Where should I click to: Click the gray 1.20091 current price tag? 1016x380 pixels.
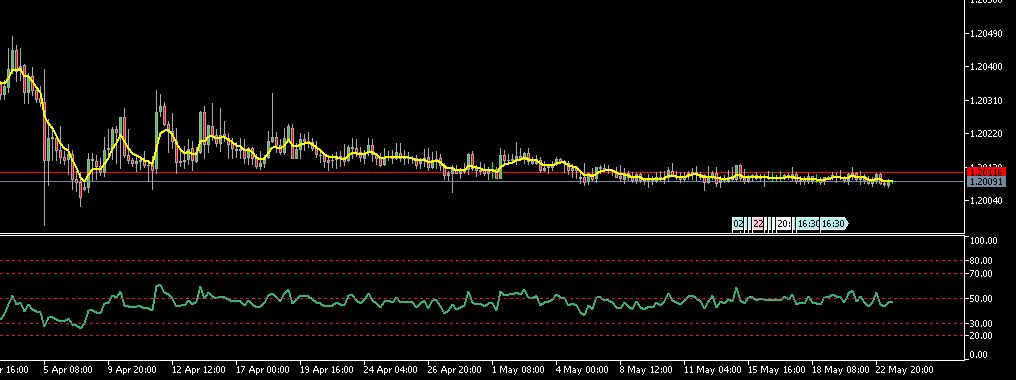click(986, 182)
